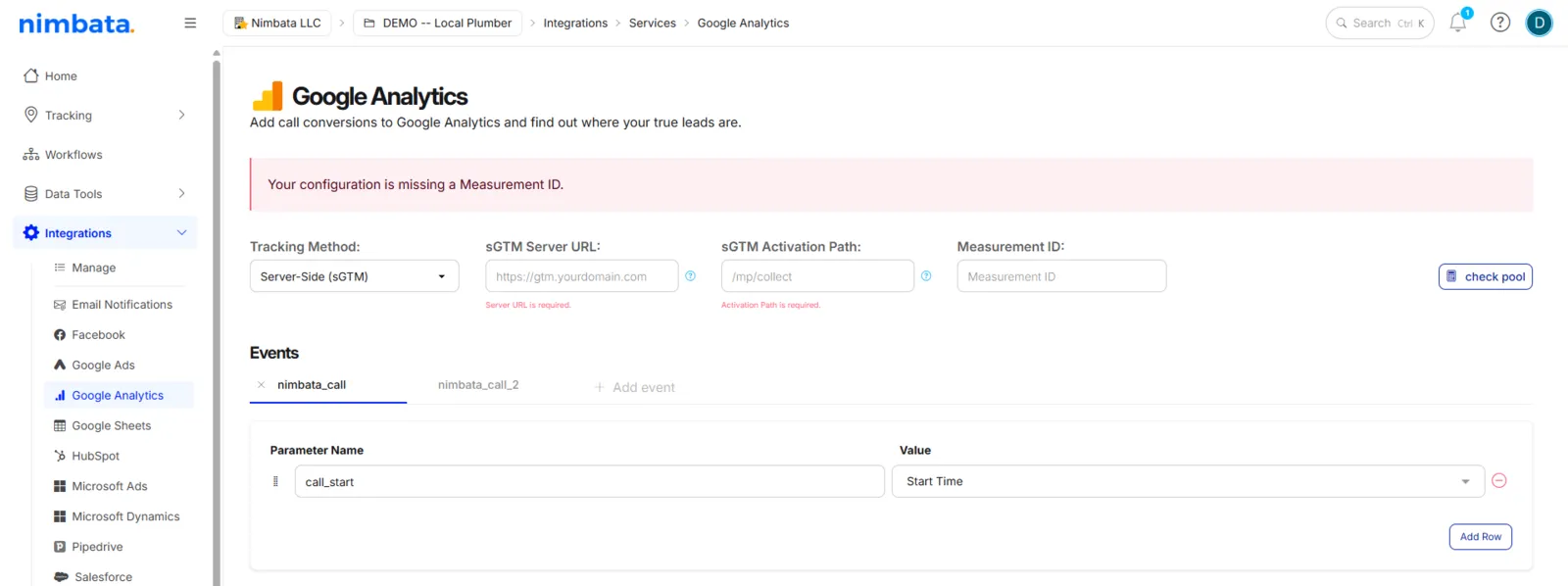Viewport: 1568px width, 586px height.
Task: Click the DEMO -- Local Plumber breadcrumb
Action: 437,23
